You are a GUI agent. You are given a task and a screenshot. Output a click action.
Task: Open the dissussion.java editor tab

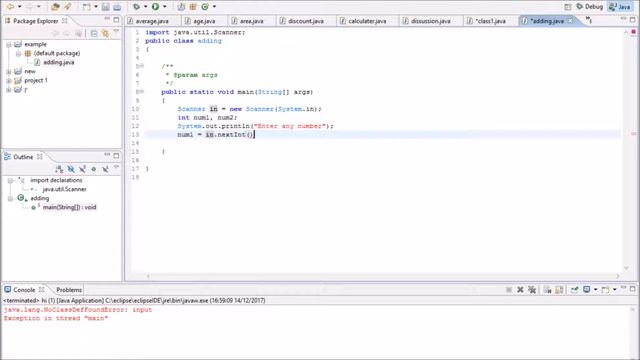coord(431,21)
